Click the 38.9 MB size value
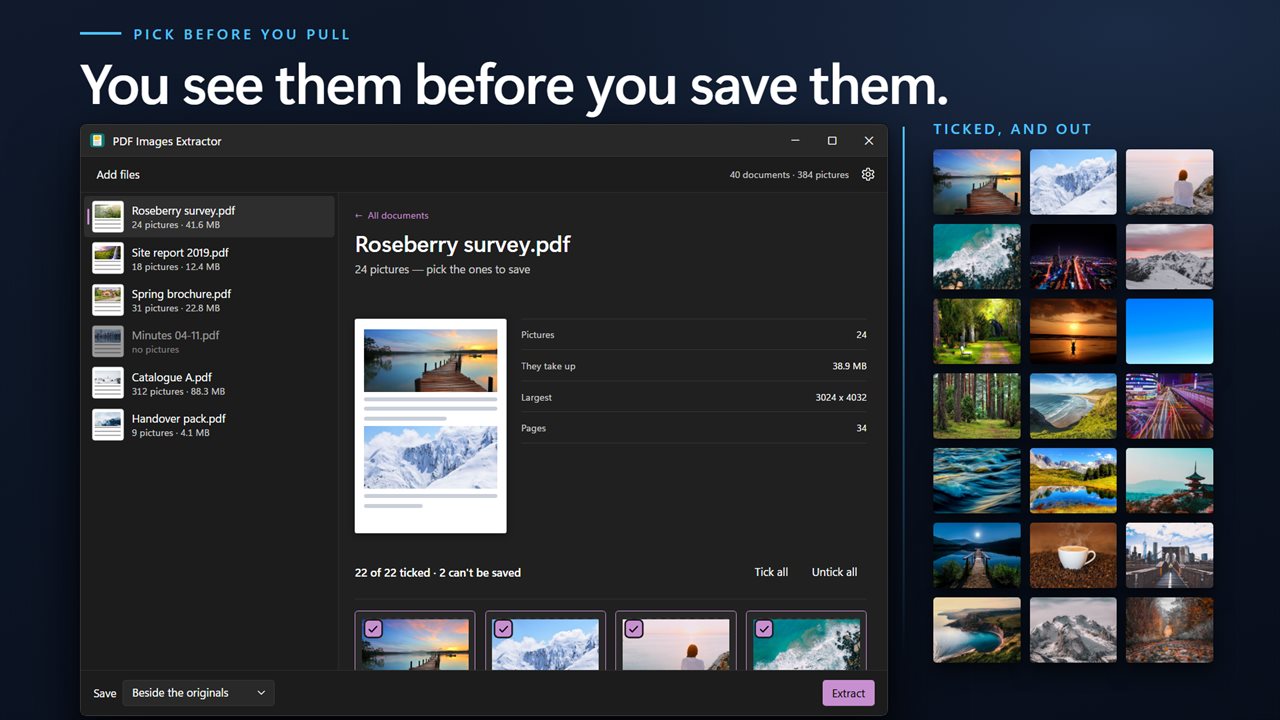This screenshot has width=1280, height=720. 850,366
